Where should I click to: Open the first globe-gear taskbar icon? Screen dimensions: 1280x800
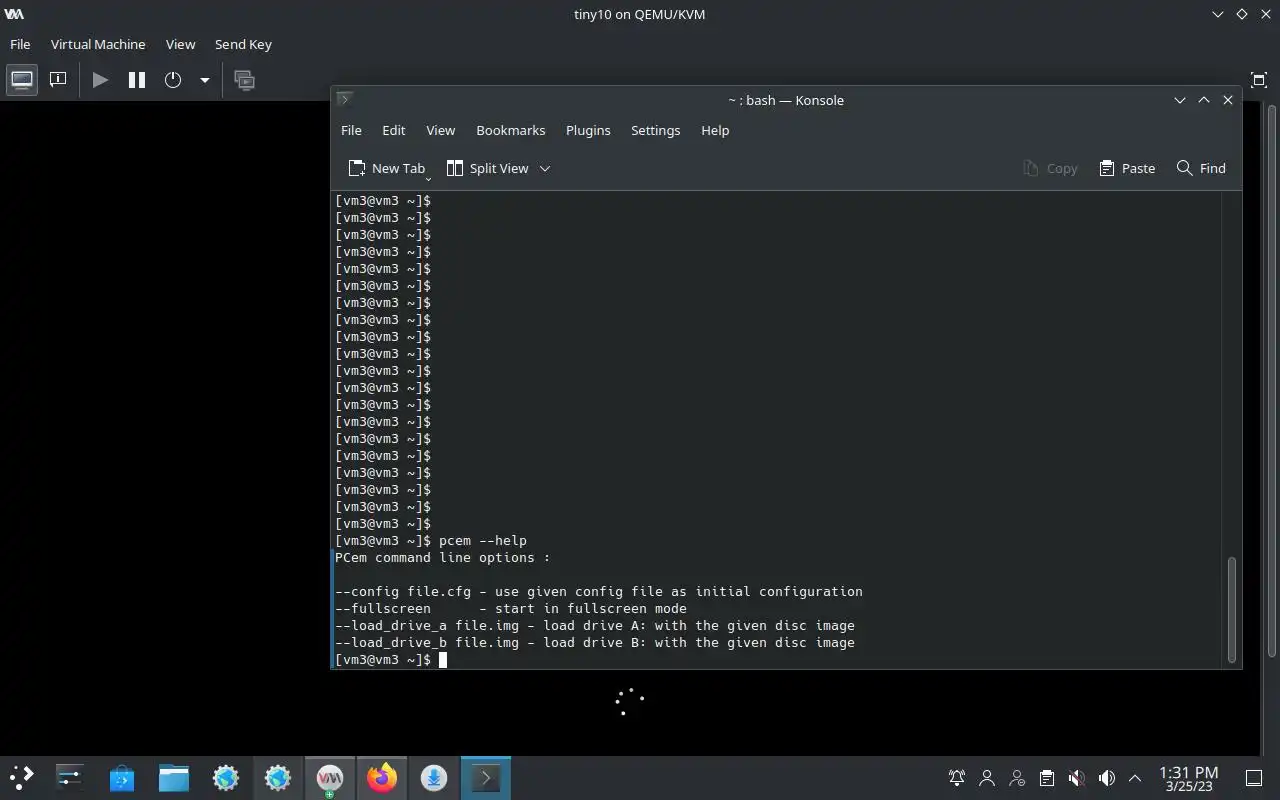[x=226, y=777]
